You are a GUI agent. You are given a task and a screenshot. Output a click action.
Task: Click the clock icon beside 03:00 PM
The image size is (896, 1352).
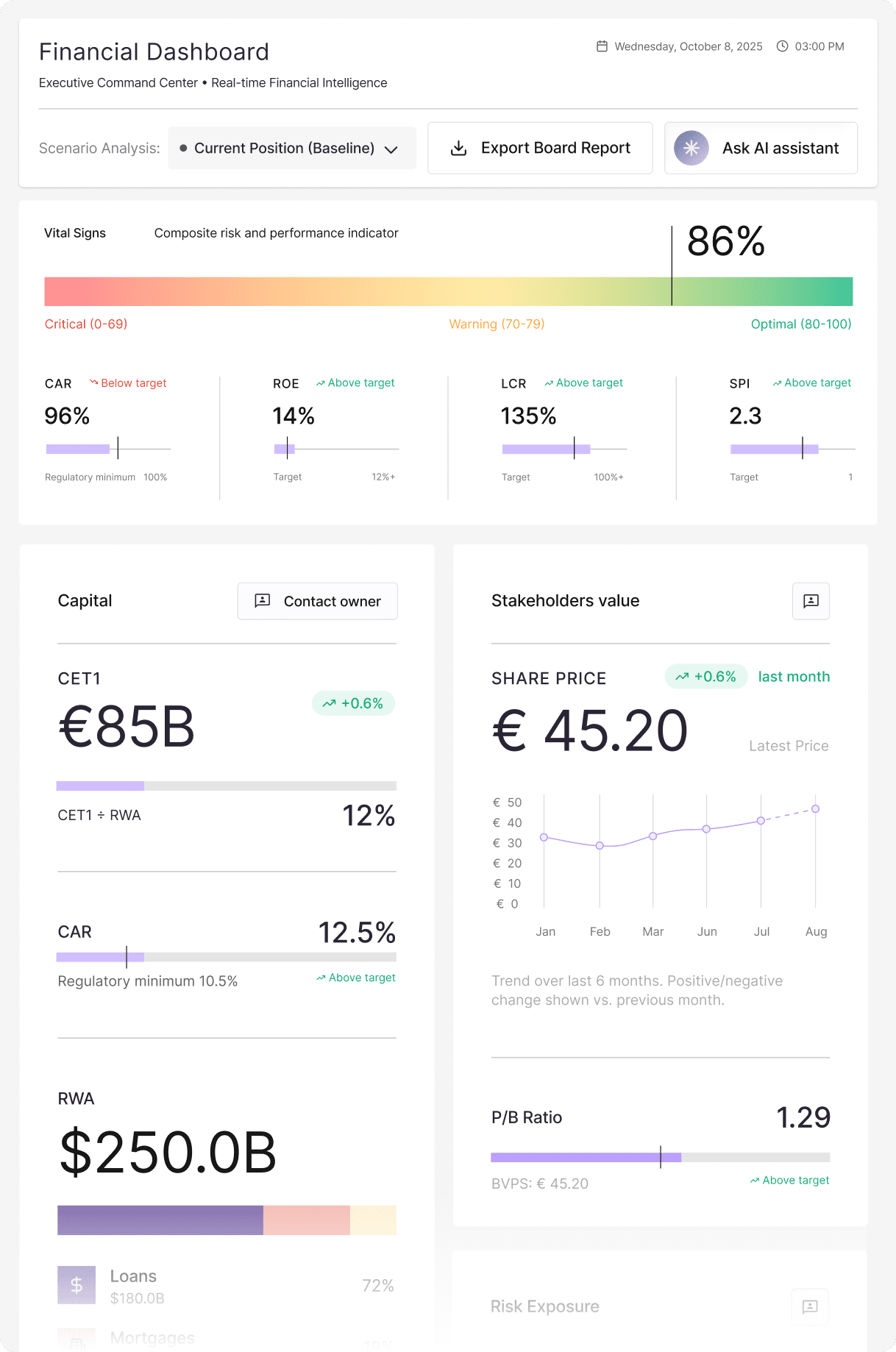[x=783, y=46]
